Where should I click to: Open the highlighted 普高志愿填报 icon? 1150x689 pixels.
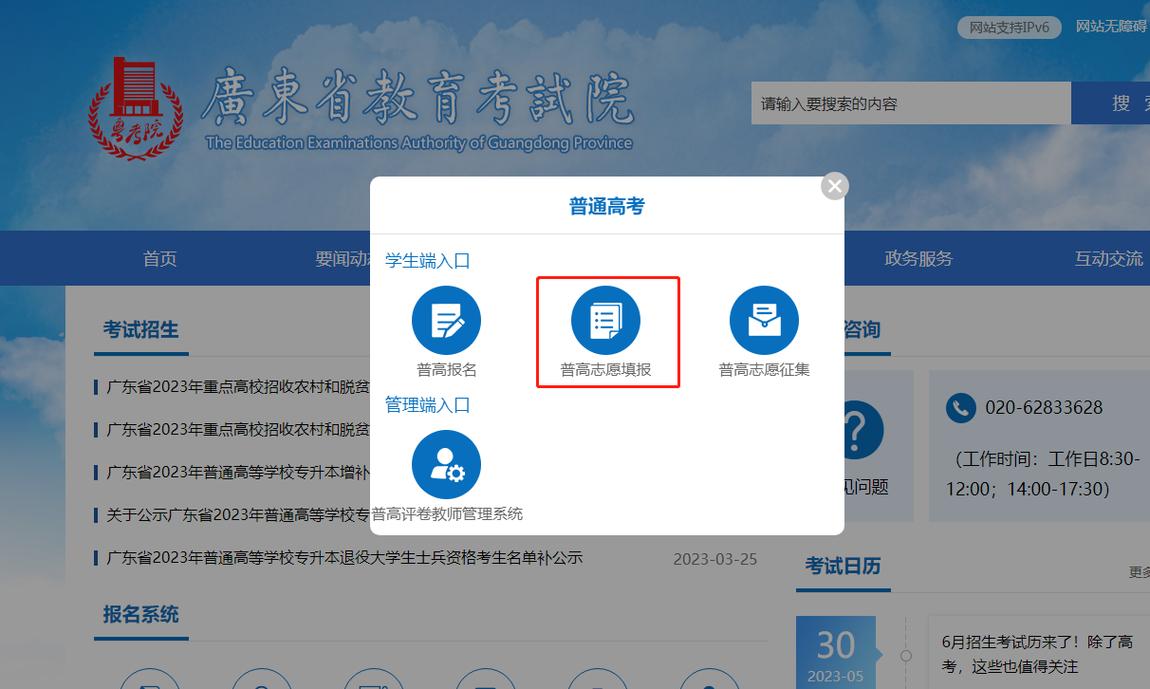click(606, 320)
